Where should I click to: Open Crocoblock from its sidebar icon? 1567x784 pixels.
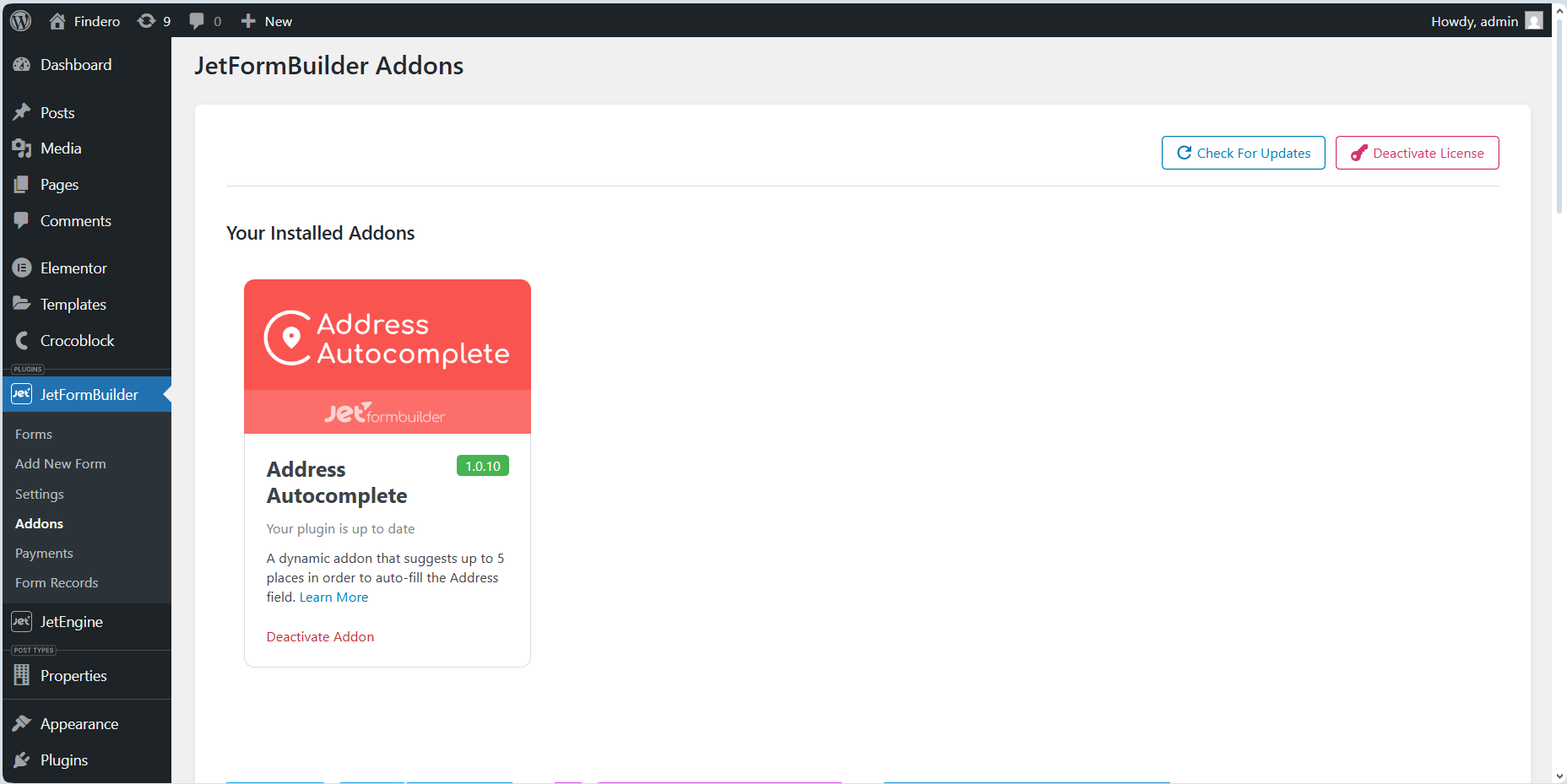21,340
